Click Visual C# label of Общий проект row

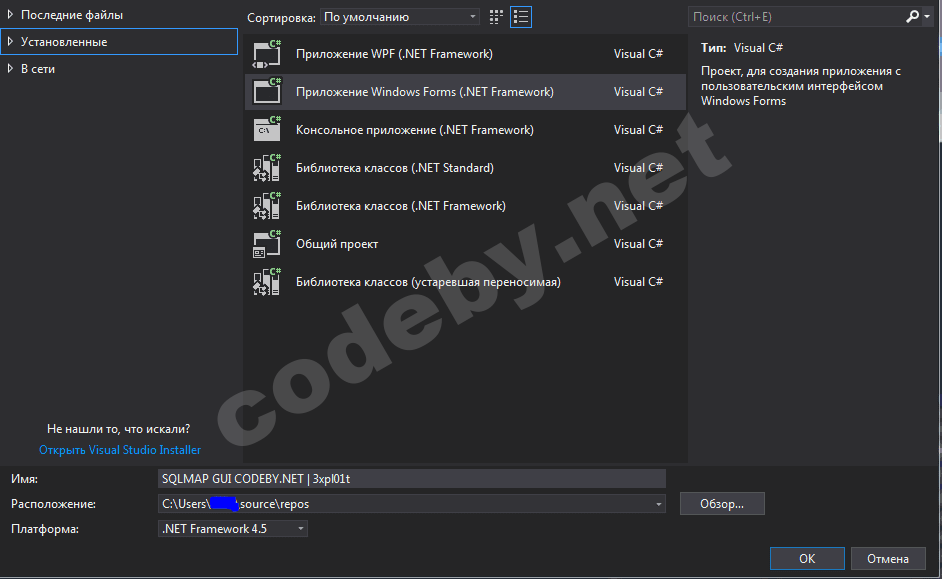coord(638,244)
